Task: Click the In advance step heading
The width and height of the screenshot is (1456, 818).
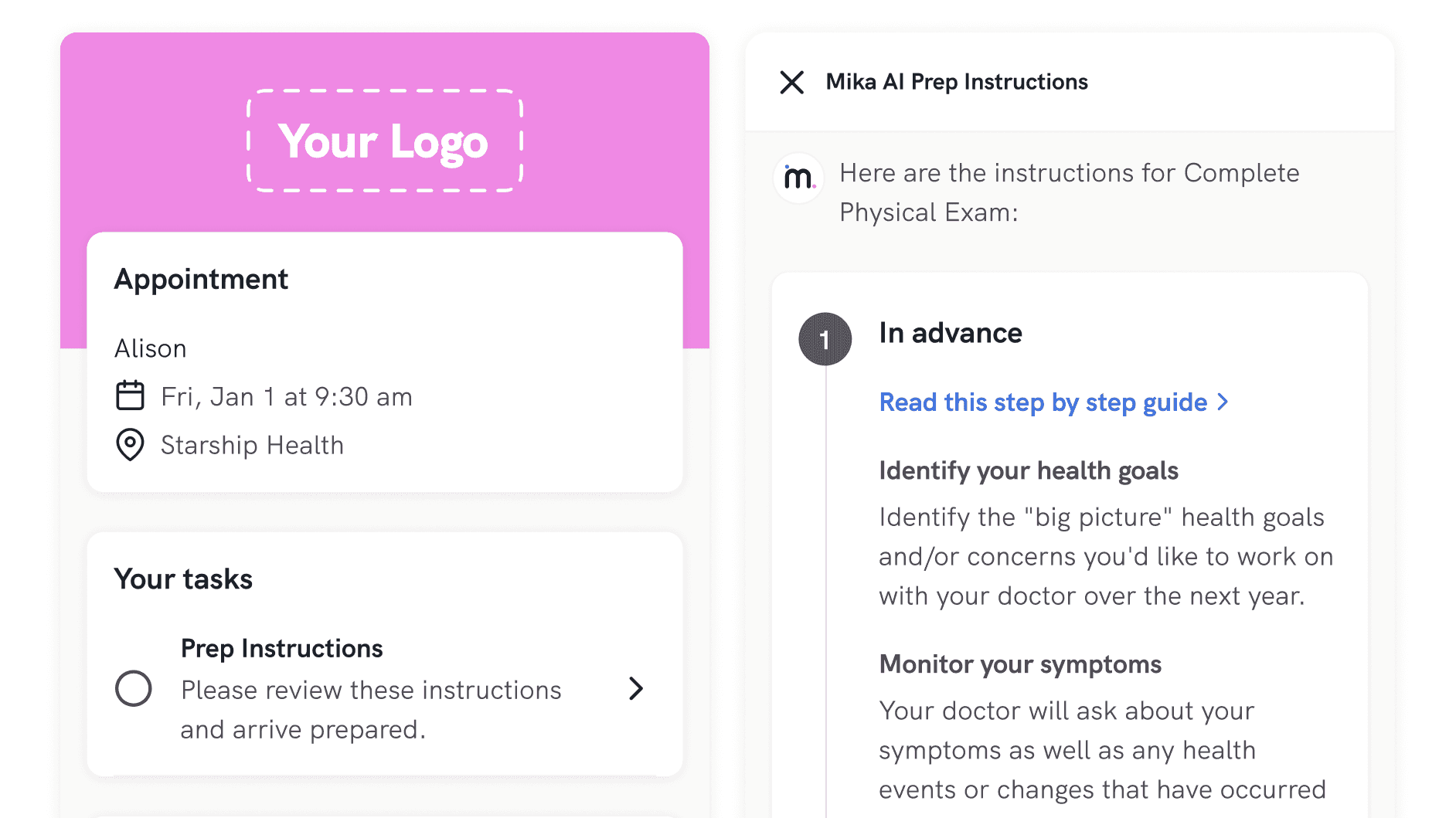Action: coord(950,333)
